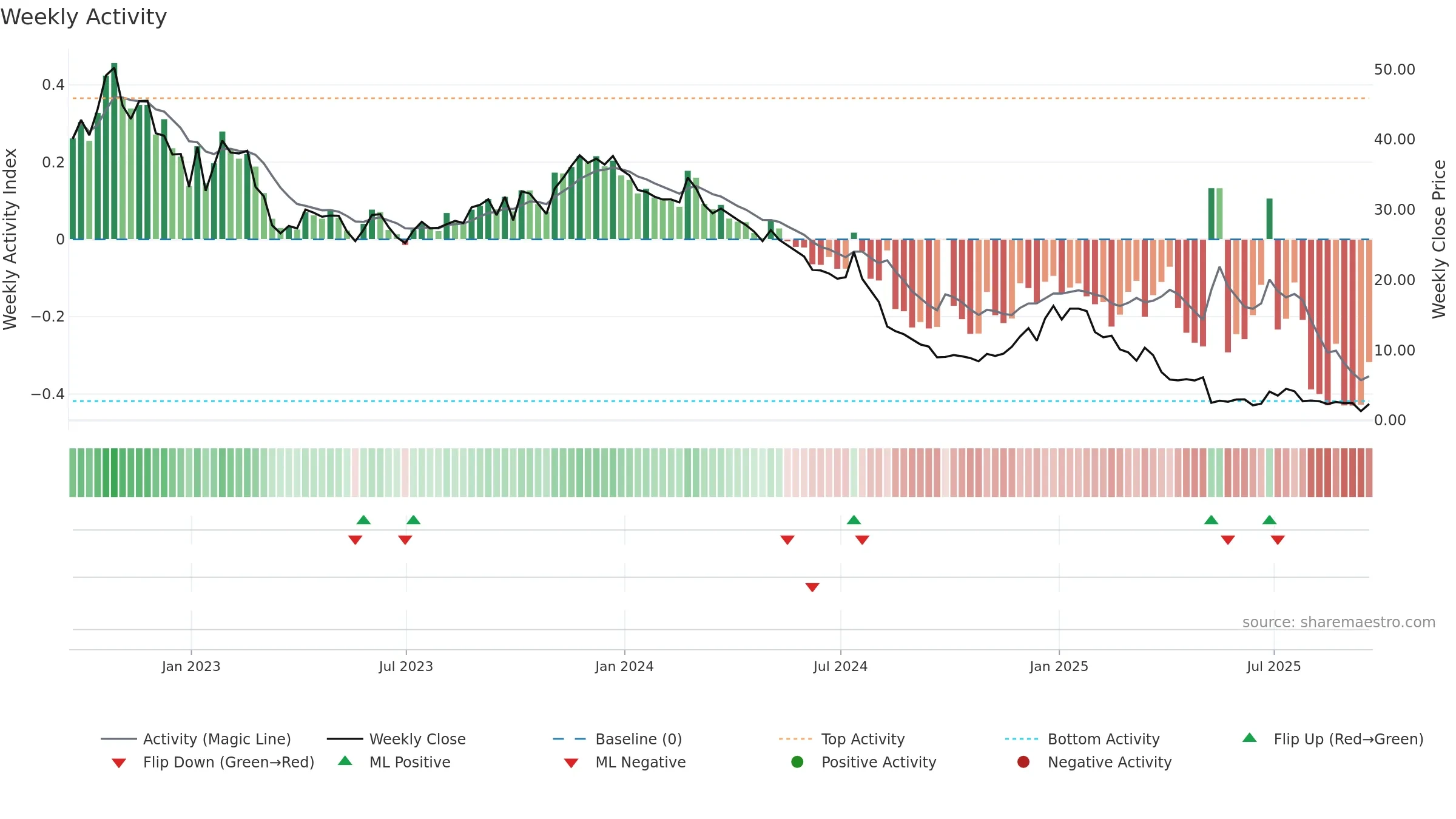The width and height of the screenshot is (1456, 819).
Task: Click the Jan 2024 x-axis label
Action: click(624, 667)
